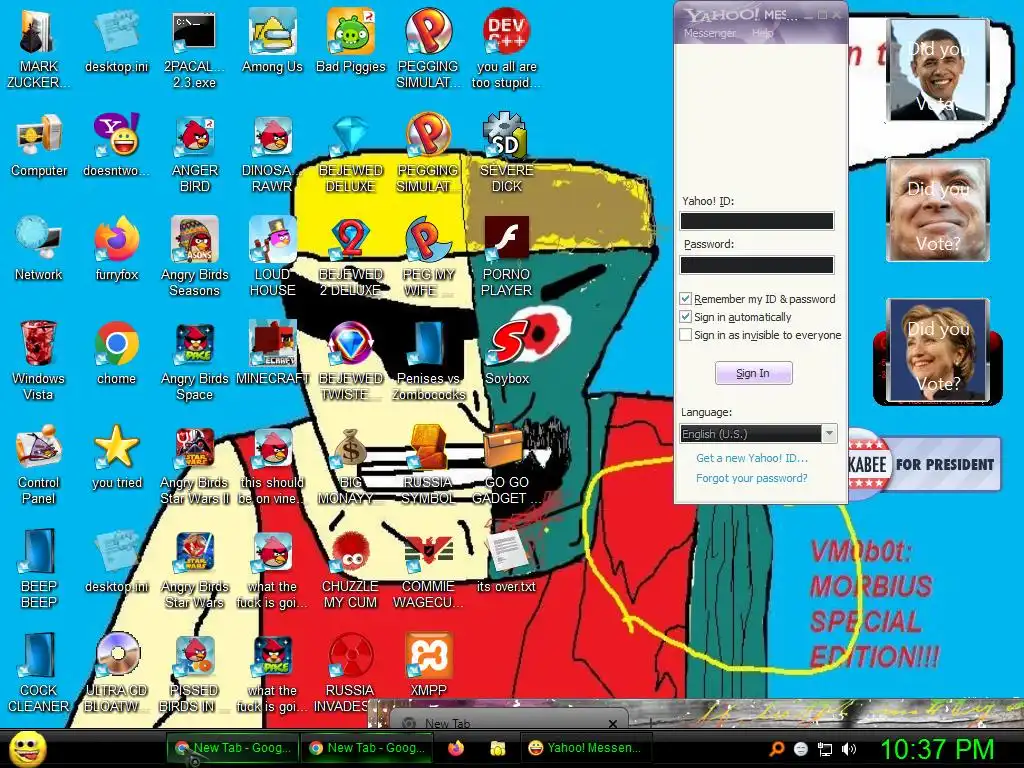
Task: Open the doesntwo... Yahoo Messenger shortcut
Action: pos(117,145)
